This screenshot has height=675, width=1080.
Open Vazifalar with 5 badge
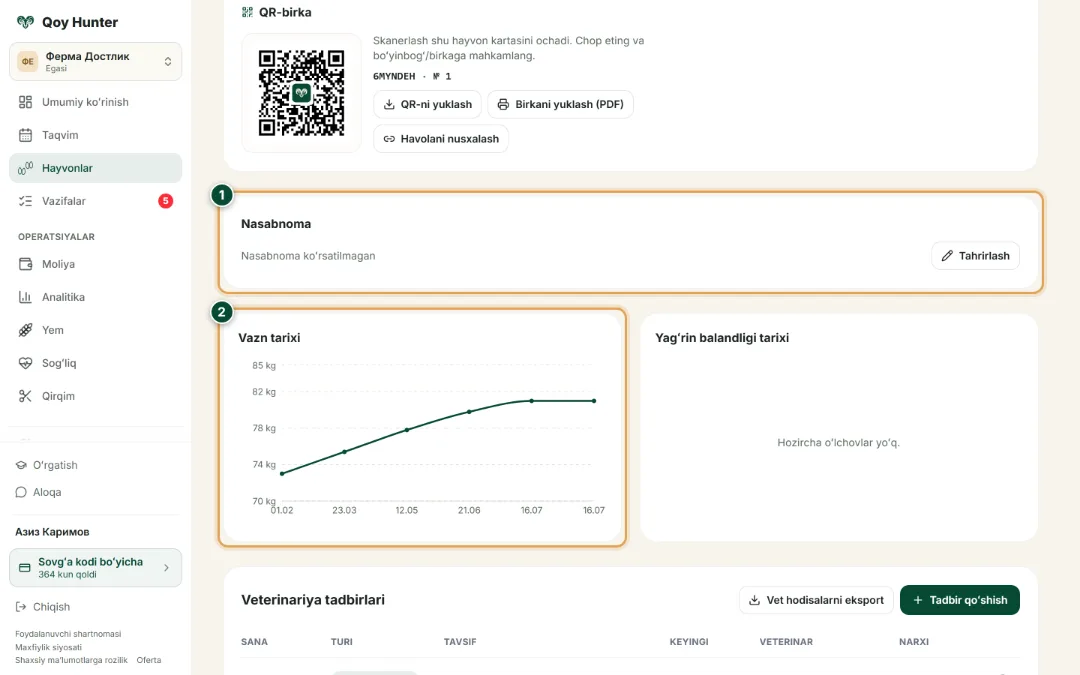[x=96, y=201]
